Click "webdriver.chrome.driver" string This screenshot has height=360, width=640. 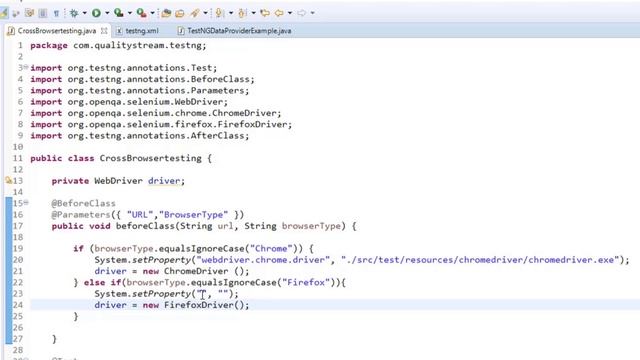(263, 260)
